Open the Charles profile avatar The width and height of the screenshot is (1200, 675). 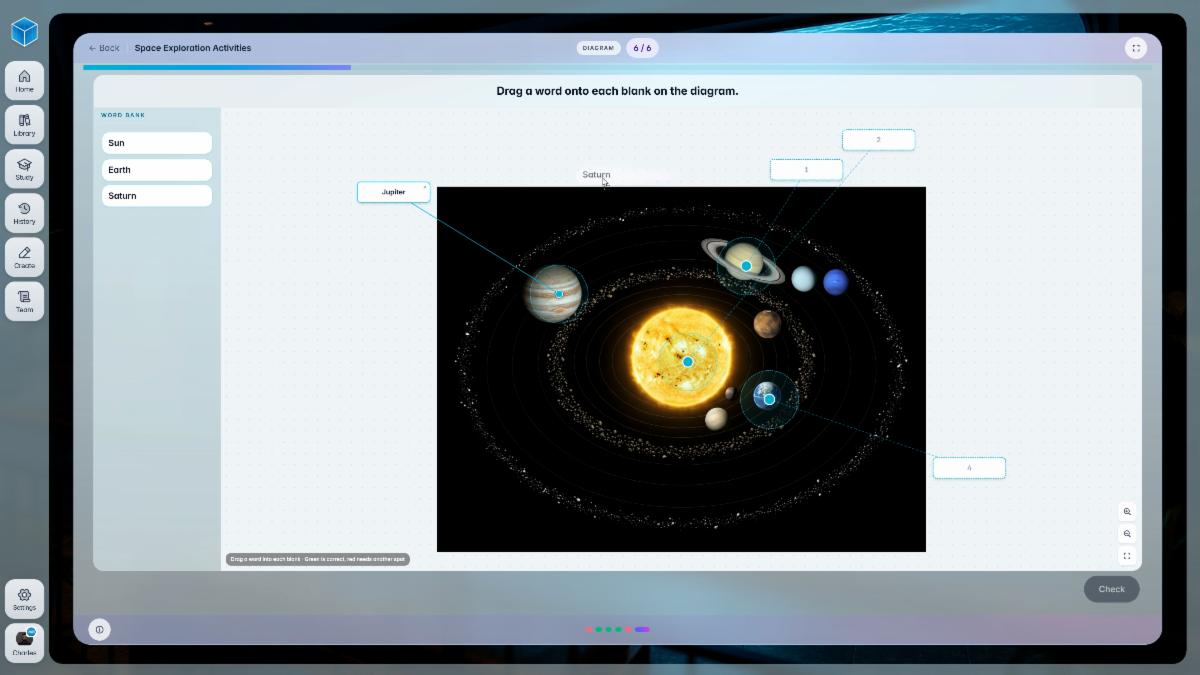click(x=24, y=642)
